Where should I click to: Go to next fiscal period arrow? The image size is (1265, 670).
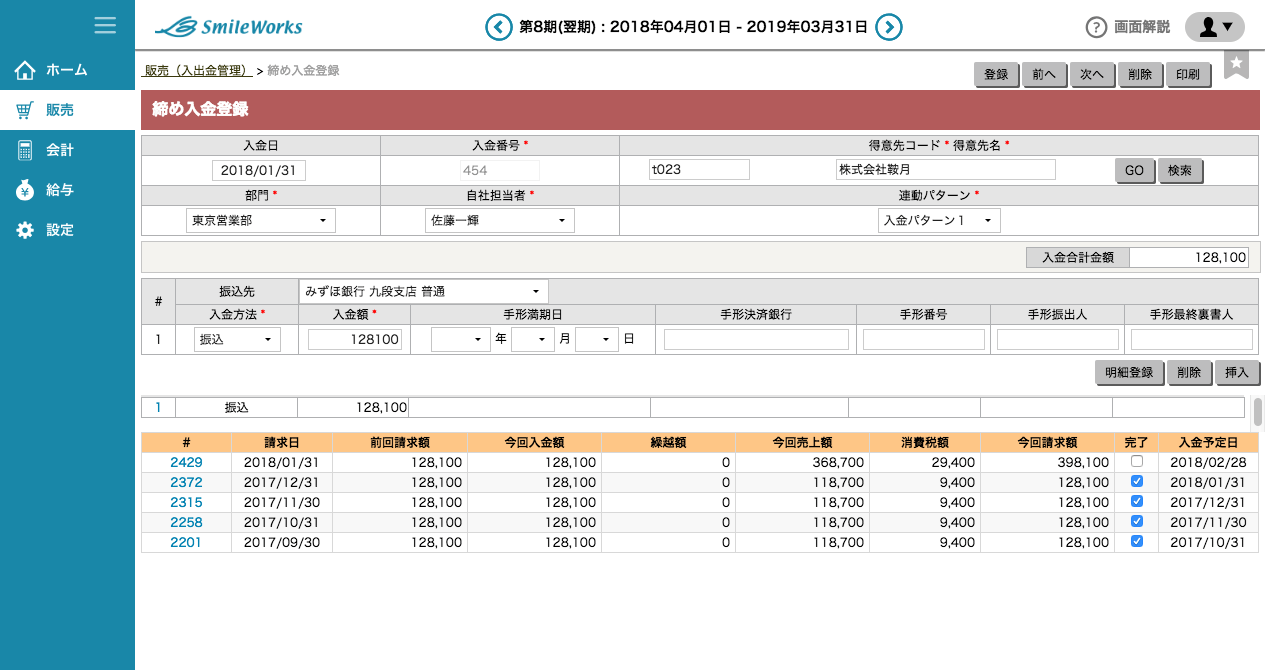click(889, 27)
